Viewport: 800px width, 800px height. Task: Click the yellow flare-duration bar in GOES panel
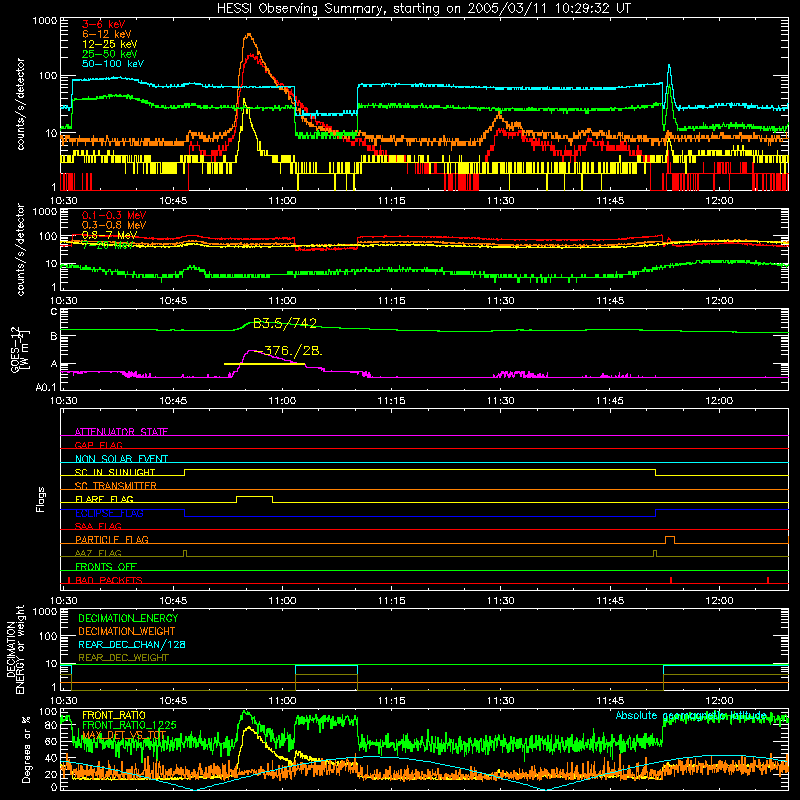[264, 364]
